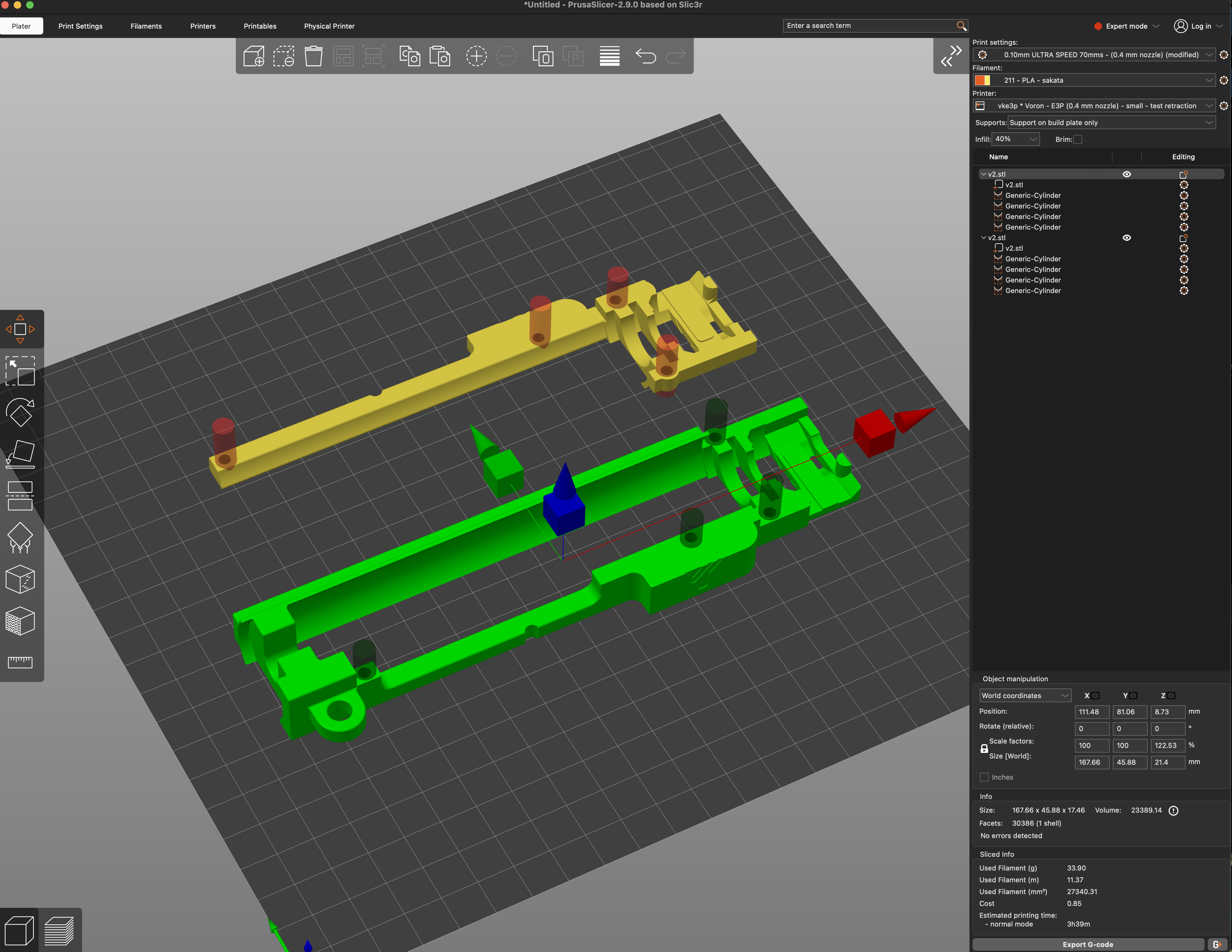Switch to sliced layers preview view
This screenshot has height=952, width=1232.
[x=59, y=931]
